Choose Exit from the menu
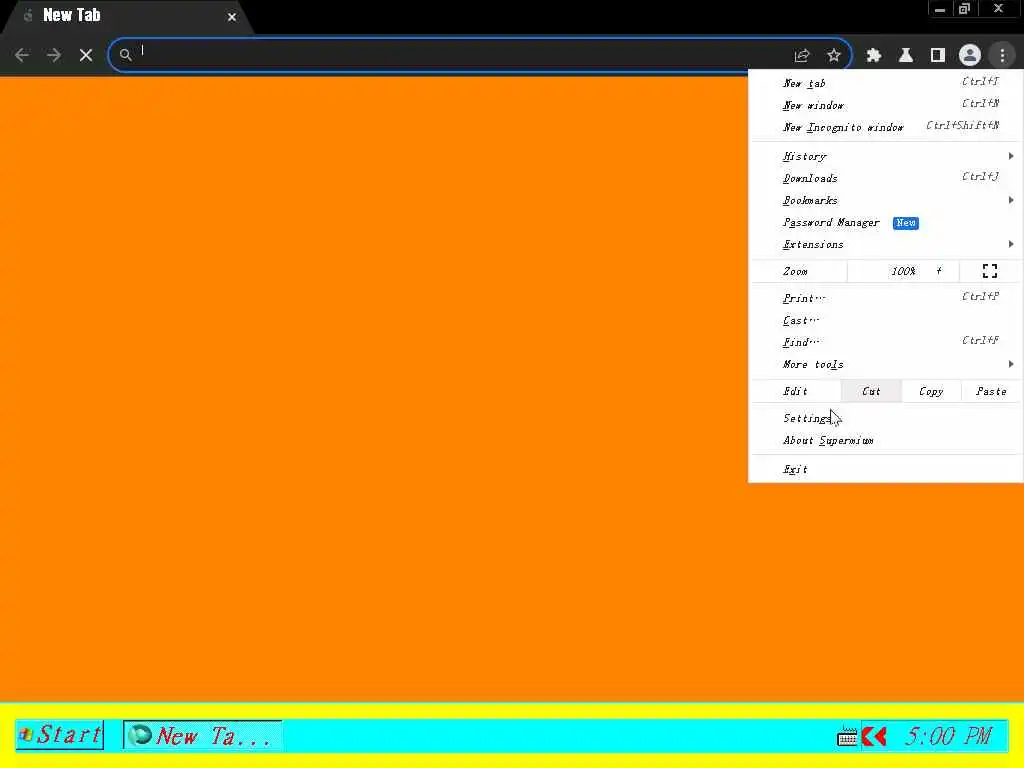 tap(886, 469)
